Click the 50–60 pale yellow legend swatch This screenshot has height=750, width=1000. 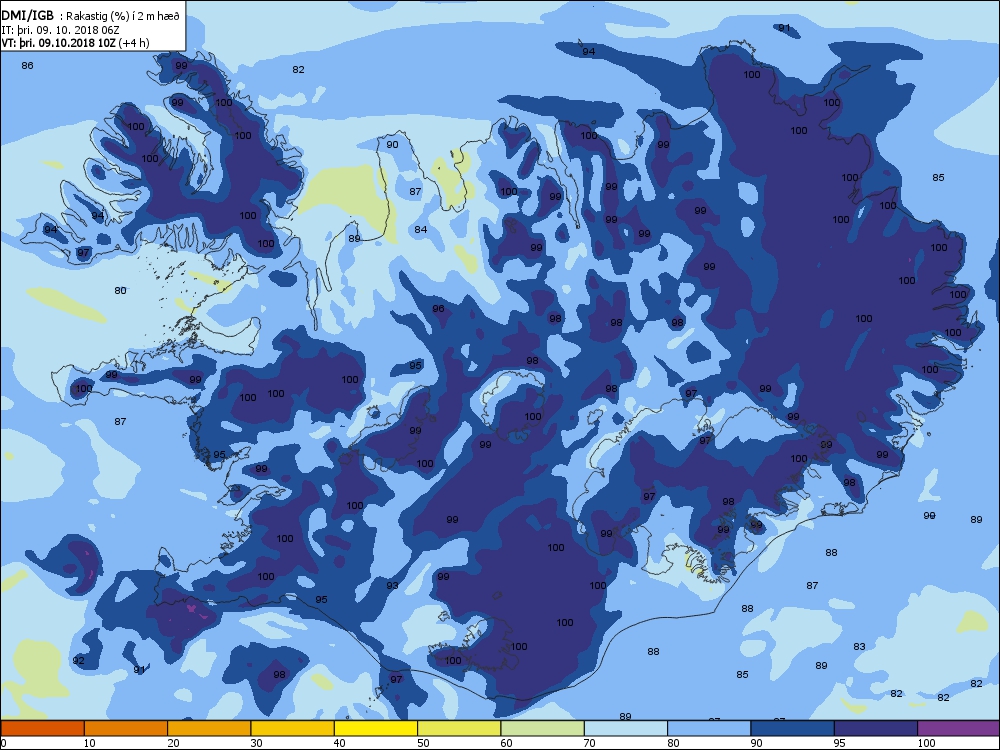[x=459, y=728]
